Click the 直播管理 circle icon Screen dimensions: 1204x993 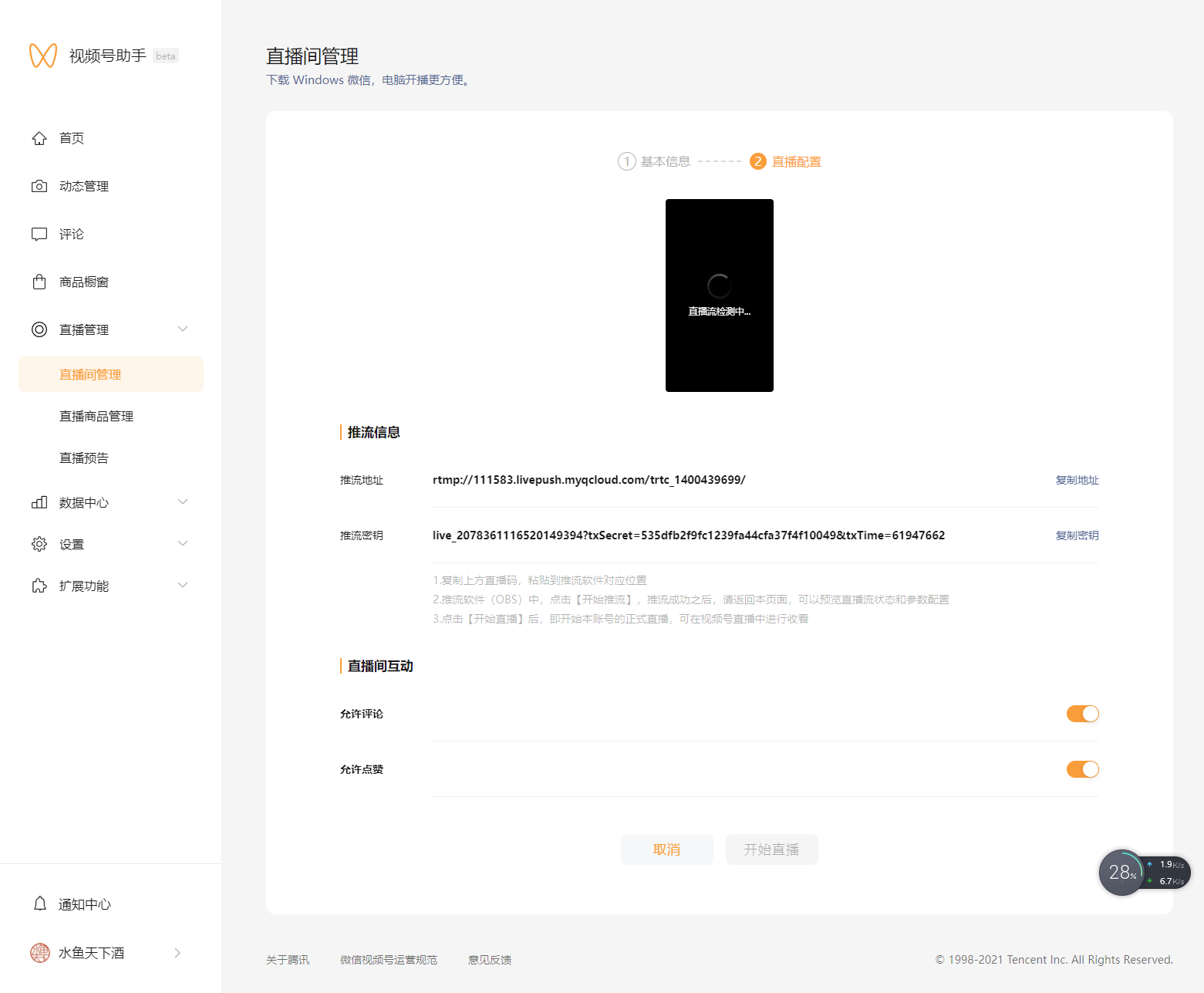pos(39,329)
